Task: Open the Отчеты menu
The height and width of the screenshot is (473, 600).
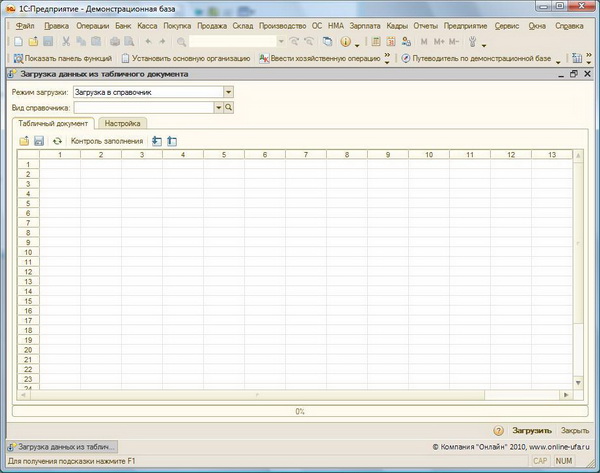Action: 425,26
